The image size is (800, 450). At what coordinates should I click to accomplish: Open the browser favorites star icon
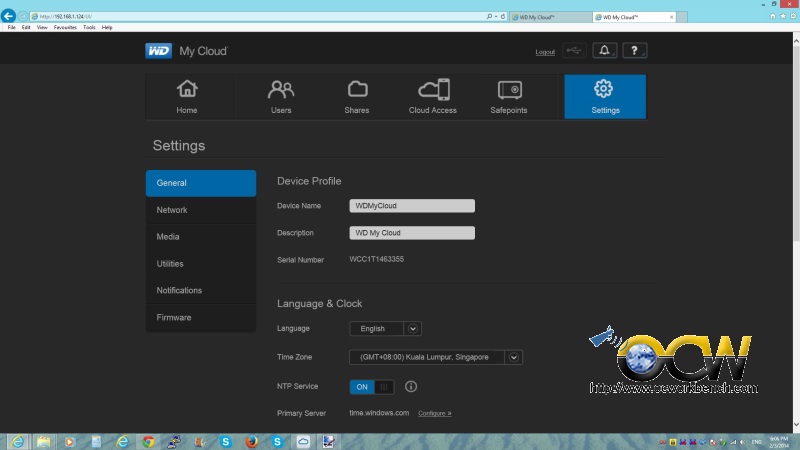pos(783,16)
